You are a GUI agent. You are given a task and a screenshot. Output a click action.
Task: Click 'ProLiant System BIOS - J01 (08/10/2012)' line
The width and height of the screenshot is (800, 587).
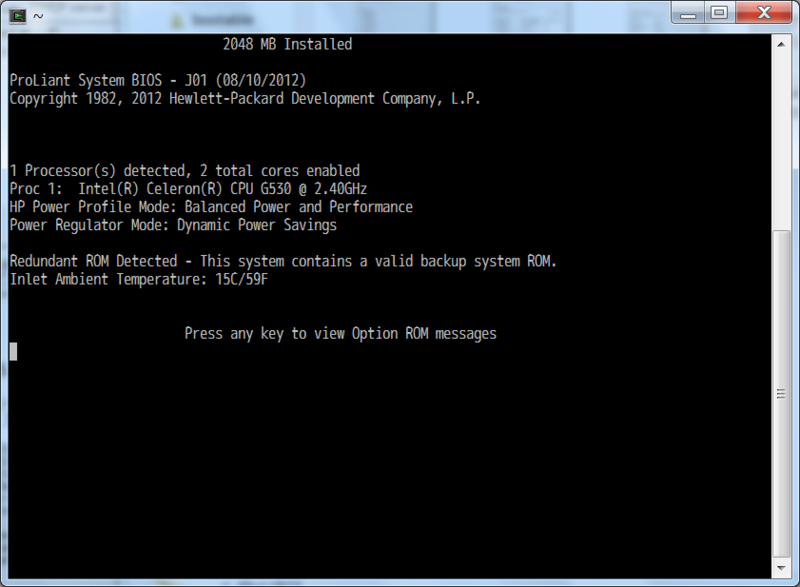pos(158,81)
